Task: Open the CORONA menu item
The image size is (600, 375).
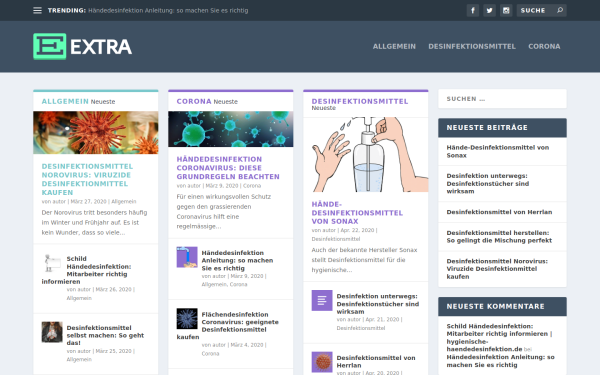Action: click(544, 46)
